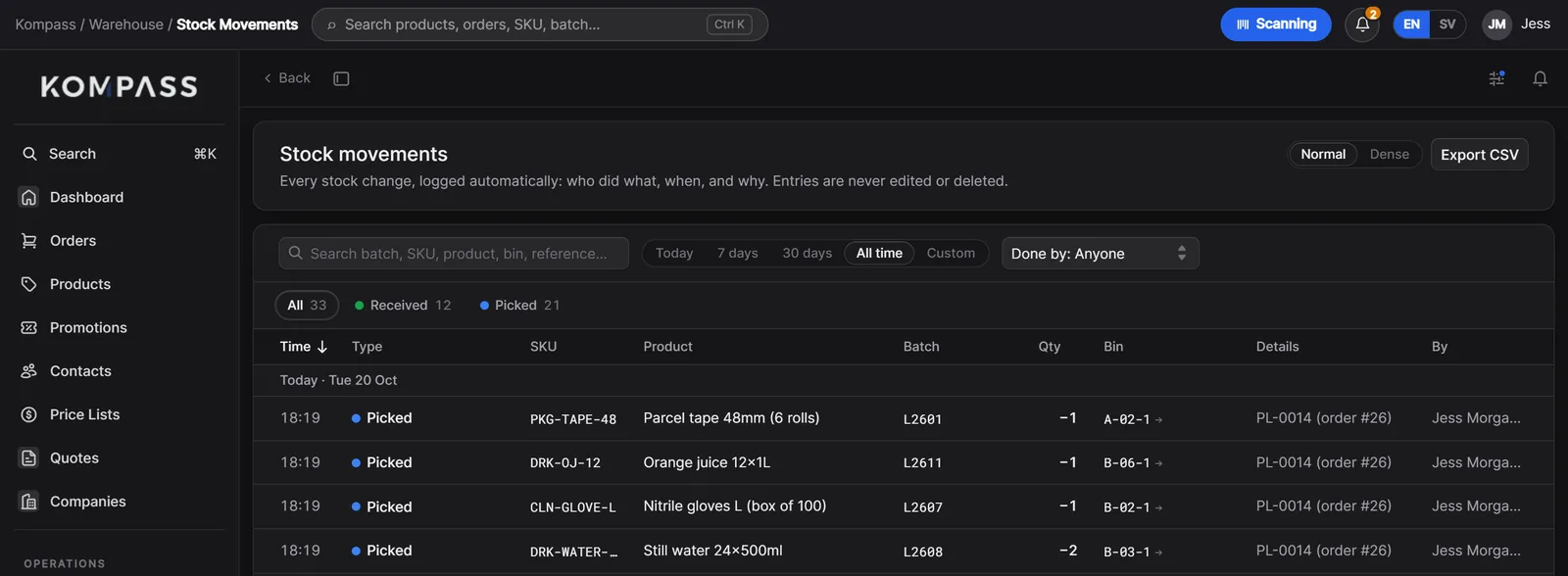The image size is (1568, 576).
Task: Click SKU cell PKG-TAPE-48
Action: coord(573,419)
